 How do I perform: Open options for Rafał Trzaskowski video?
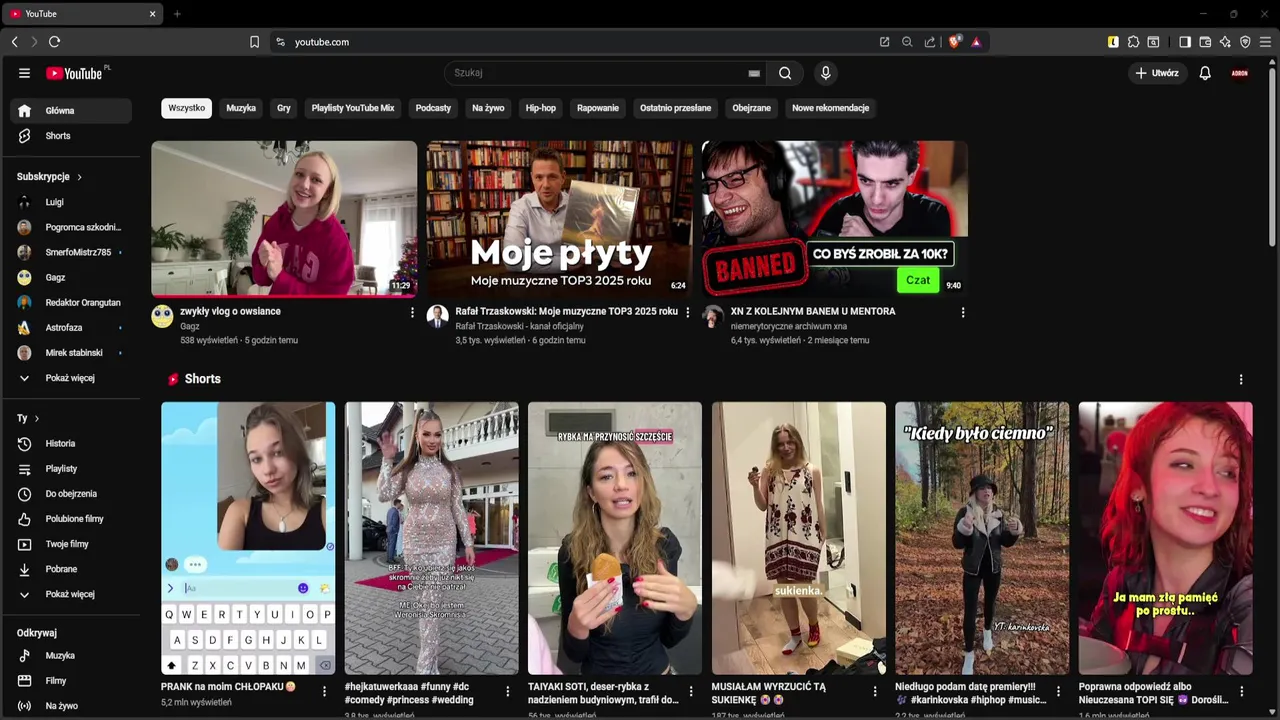pos(687,312)
